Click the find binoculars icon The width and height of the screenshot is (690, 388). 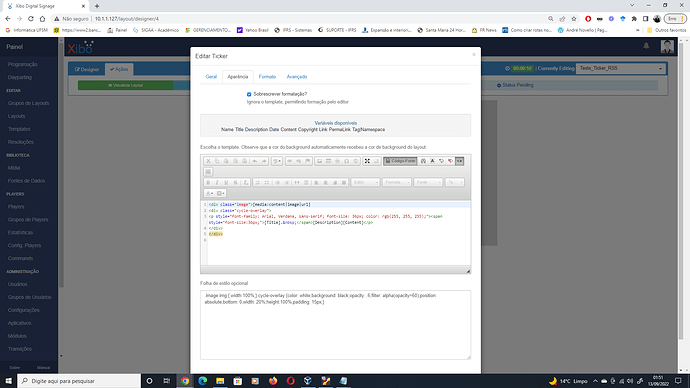[423, 161]
